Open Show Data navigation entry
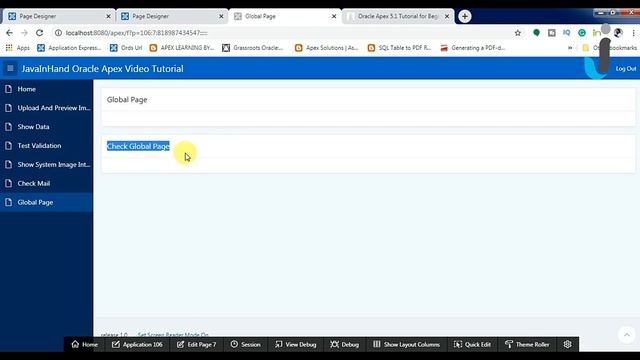This screenshot has height=360, width=640. [47, 127]
